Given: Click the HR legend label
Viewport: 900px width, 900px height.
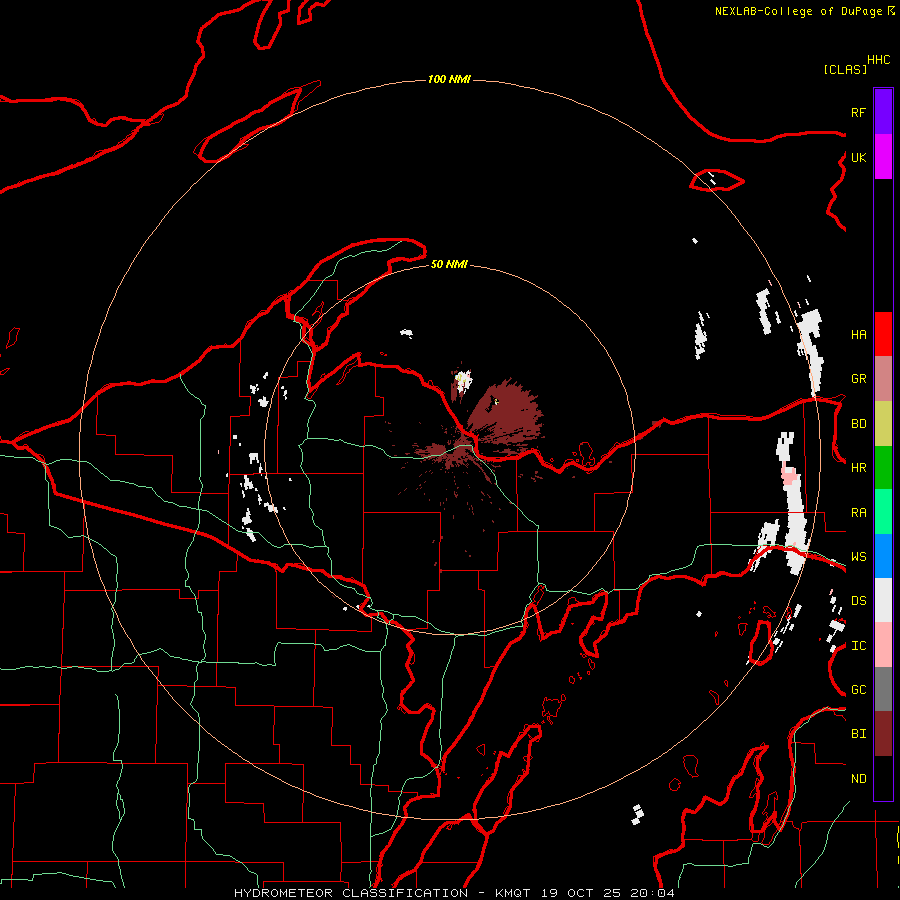Looking at the screenshot, I should coord(858,468).
